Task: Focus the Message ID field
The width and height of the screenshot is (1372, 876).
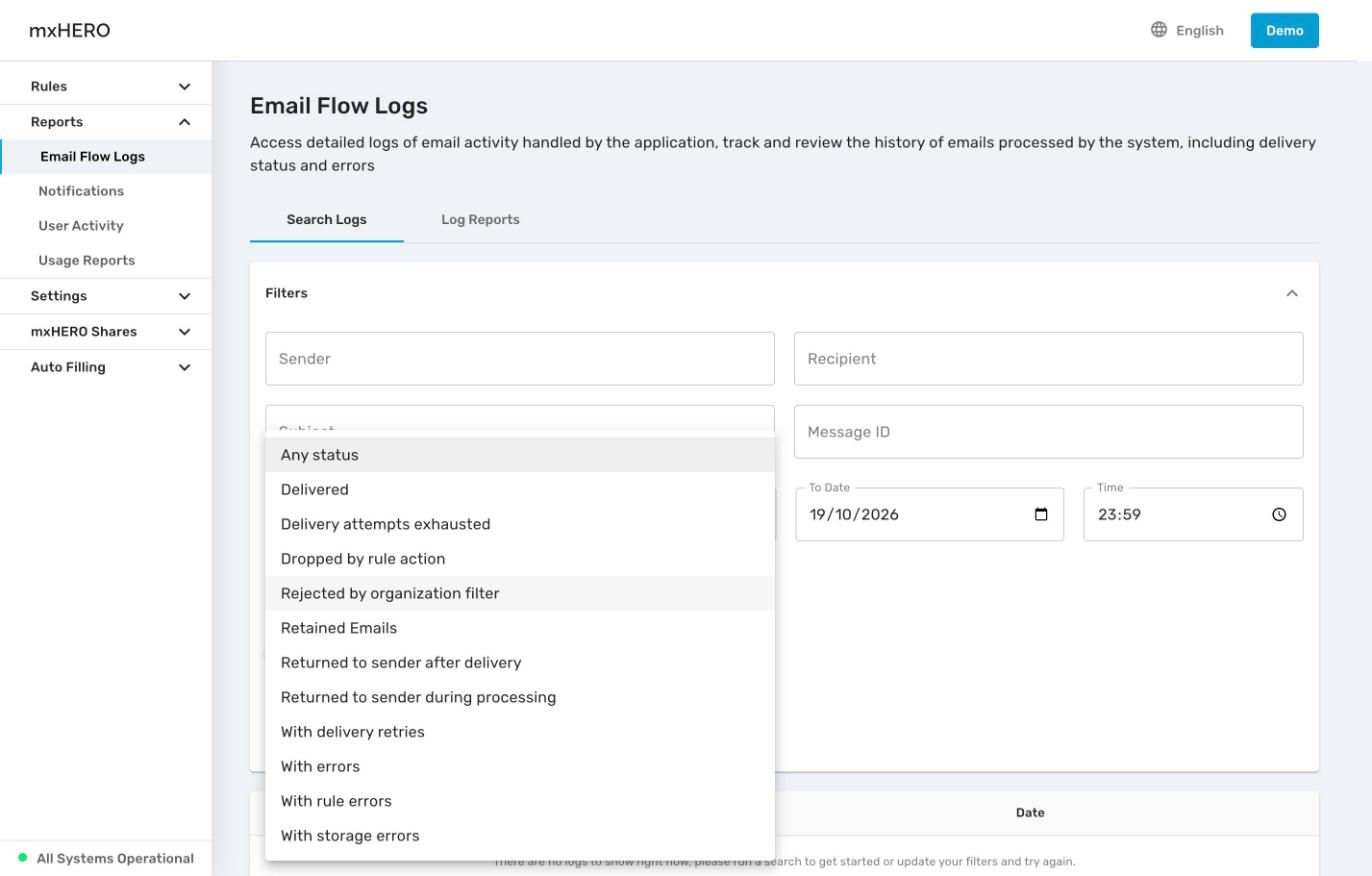Action: click(1049, 432)
